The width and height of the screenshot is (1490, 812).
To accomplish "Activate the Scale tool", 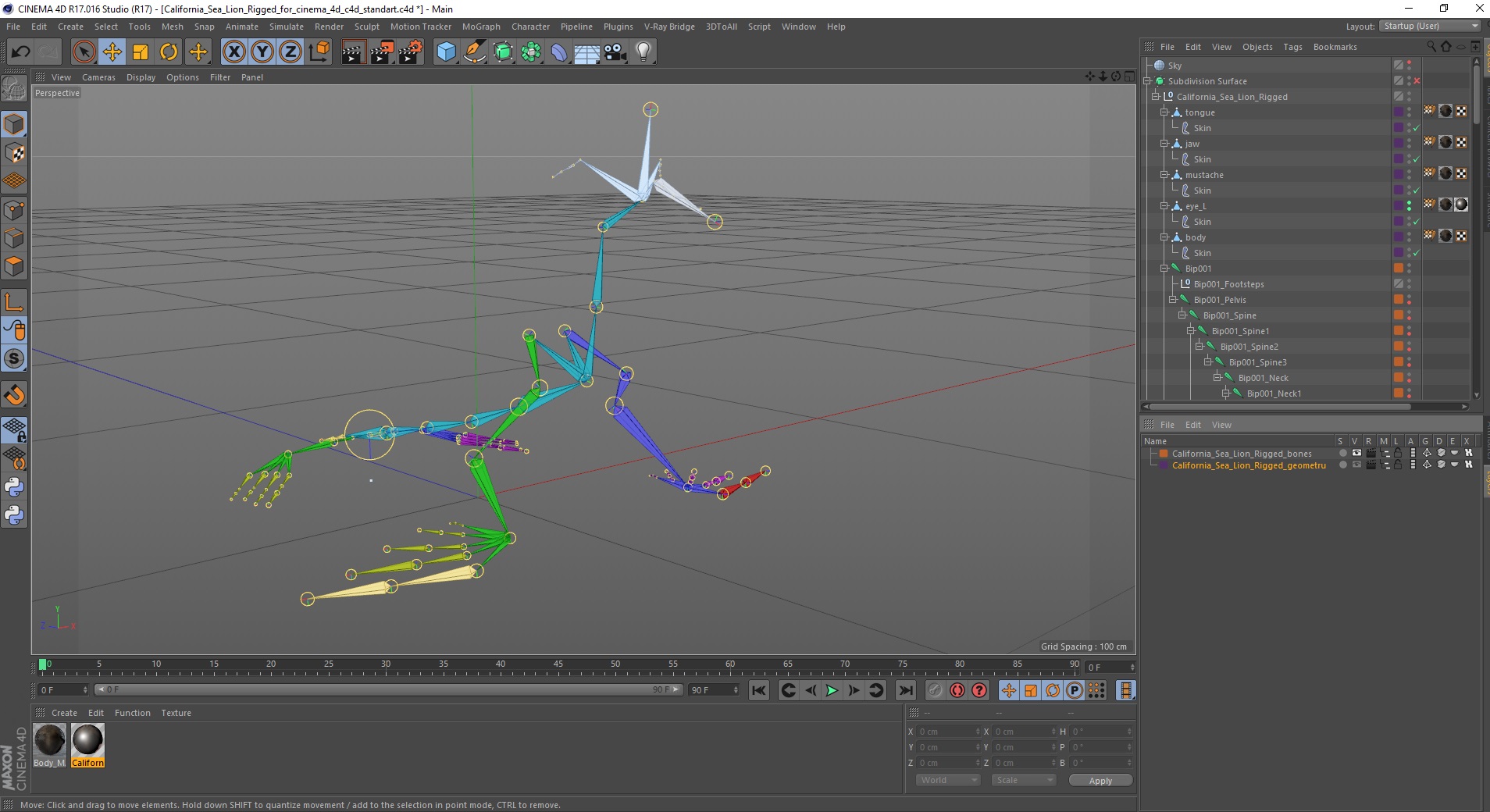I will (x=141, y=52).
